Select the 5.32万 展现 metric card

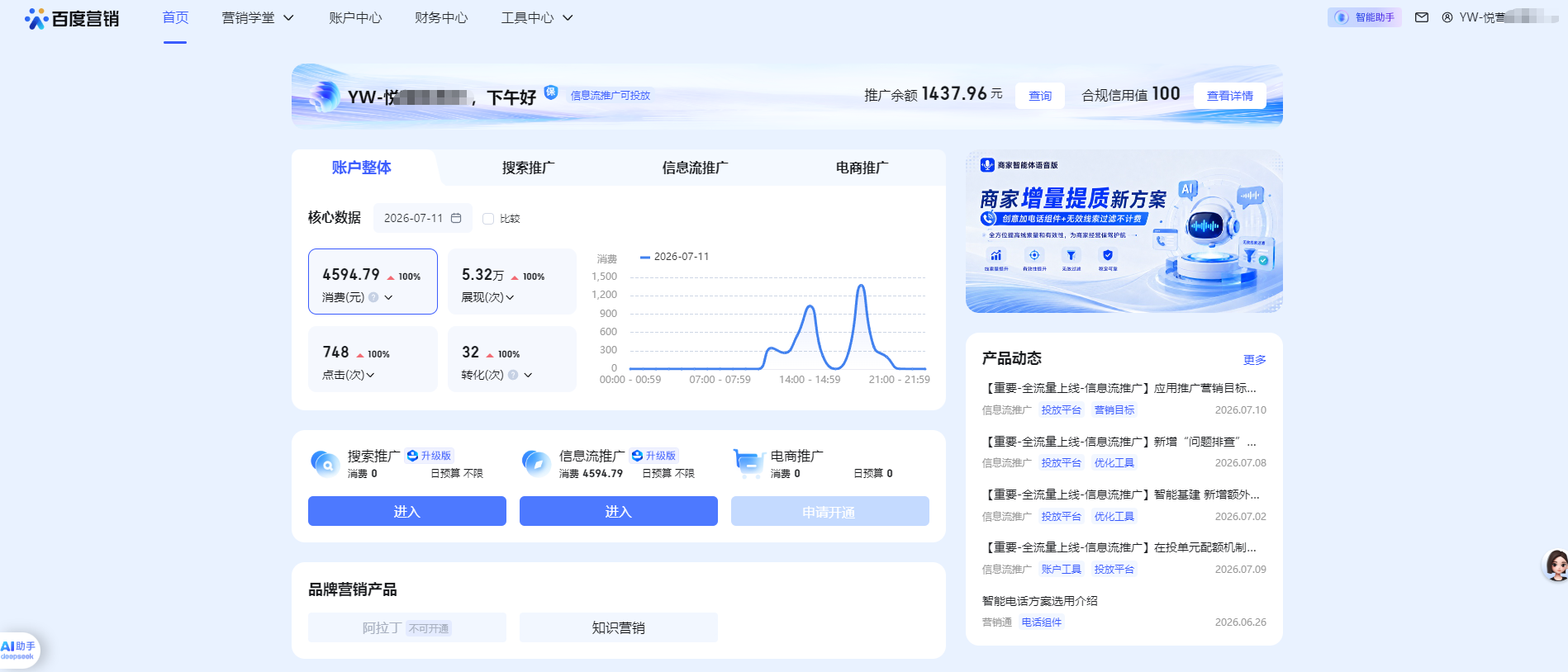512,282
